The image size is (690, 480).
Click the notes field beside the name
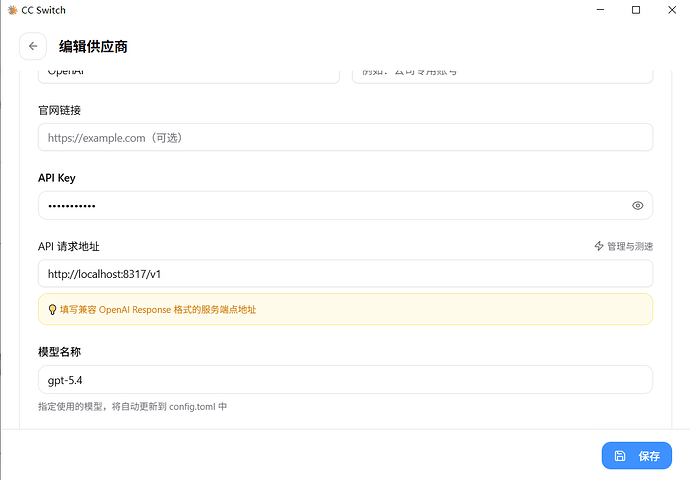[x=503, y=76]
